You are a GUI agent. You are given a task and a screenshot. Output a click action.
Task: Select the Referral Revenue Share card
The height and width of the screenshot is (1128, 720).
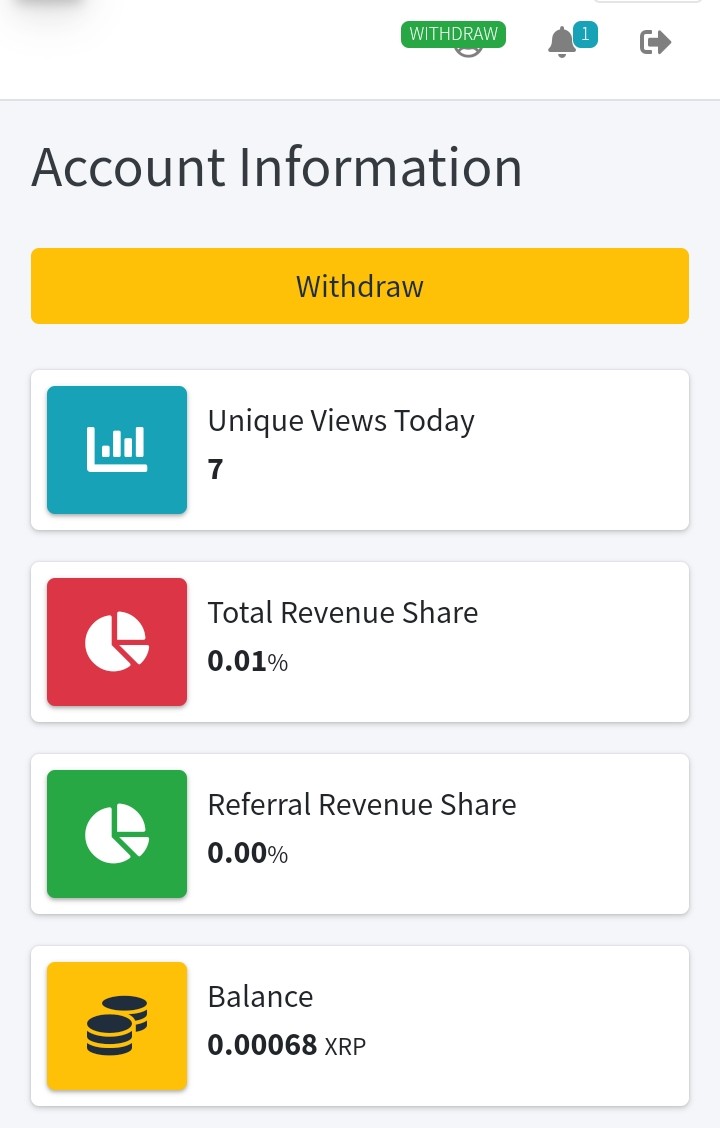pyautogui.click(x=360, y=834)
